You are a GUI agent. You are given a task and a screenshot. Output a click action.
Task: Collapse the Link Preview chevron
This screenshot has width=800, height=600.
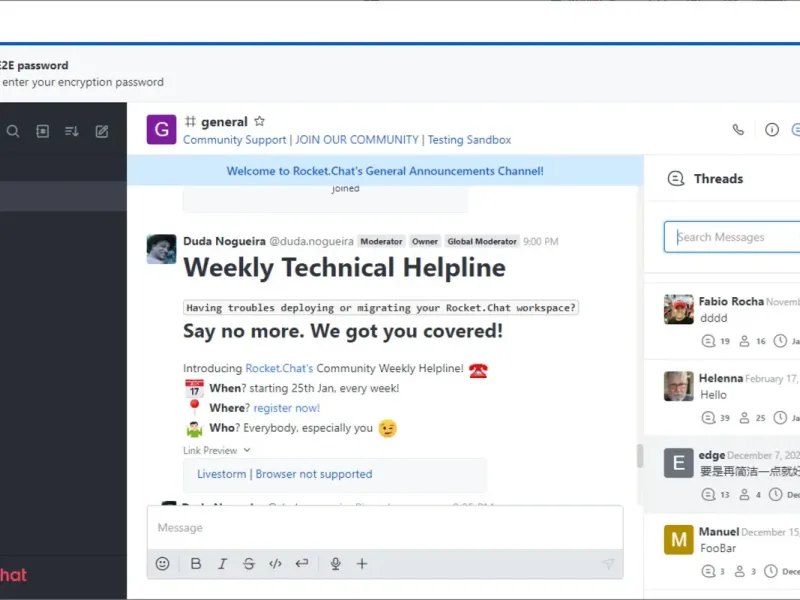point(247,450)
